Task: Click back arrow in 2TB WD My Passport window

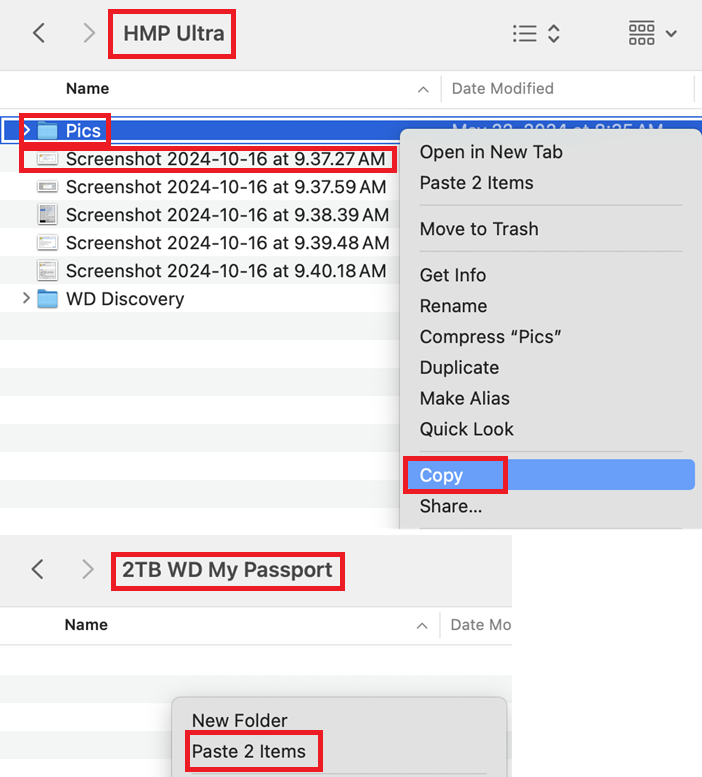Action: tap(38, 569)
